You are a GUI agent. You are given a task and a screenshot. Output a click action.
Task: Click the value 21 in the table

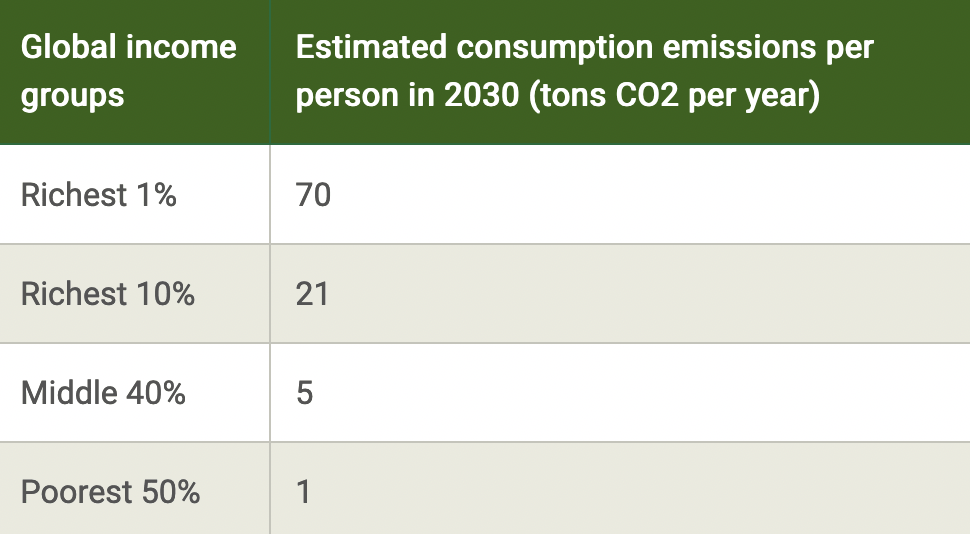[312, 294]
